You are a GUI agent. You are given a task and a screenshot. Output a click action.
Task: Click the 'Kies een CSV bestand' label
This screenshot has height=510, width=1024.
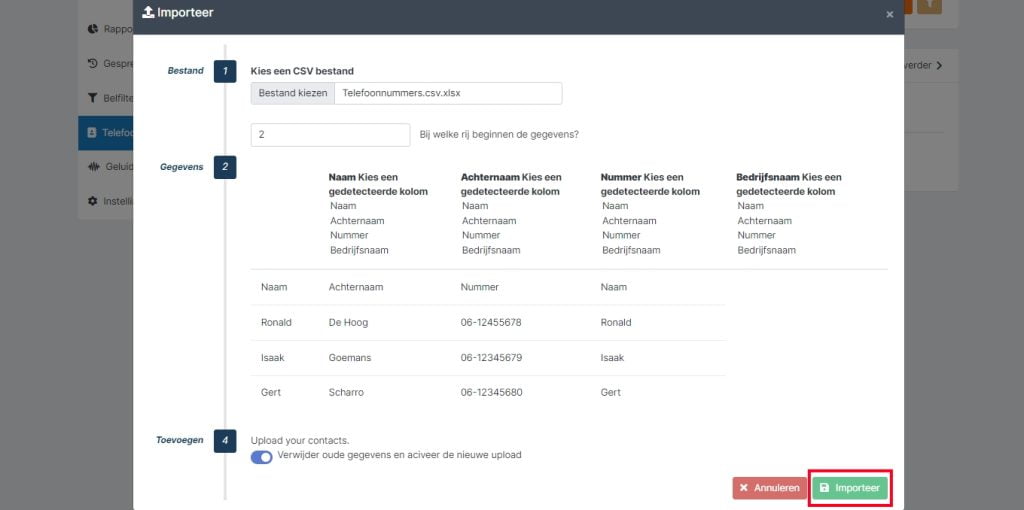[x=302, y=71]
